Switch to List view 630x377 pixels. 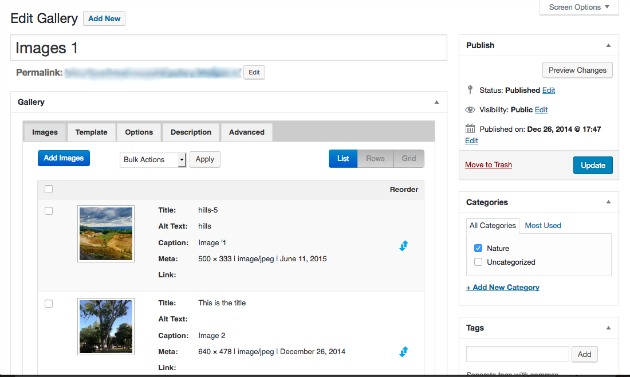point(343,159)
